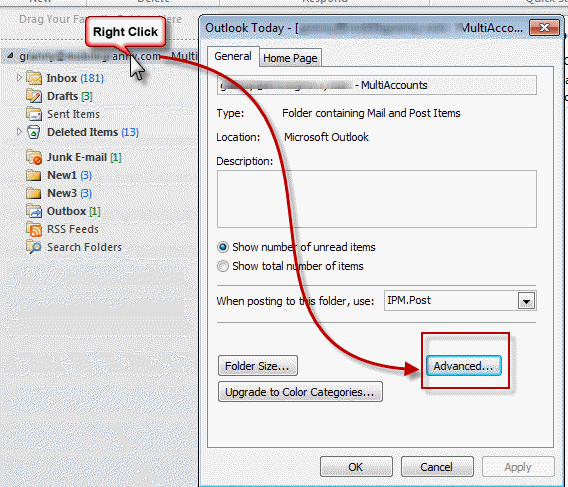Expand the Deleted Items folder

[19, 132]
